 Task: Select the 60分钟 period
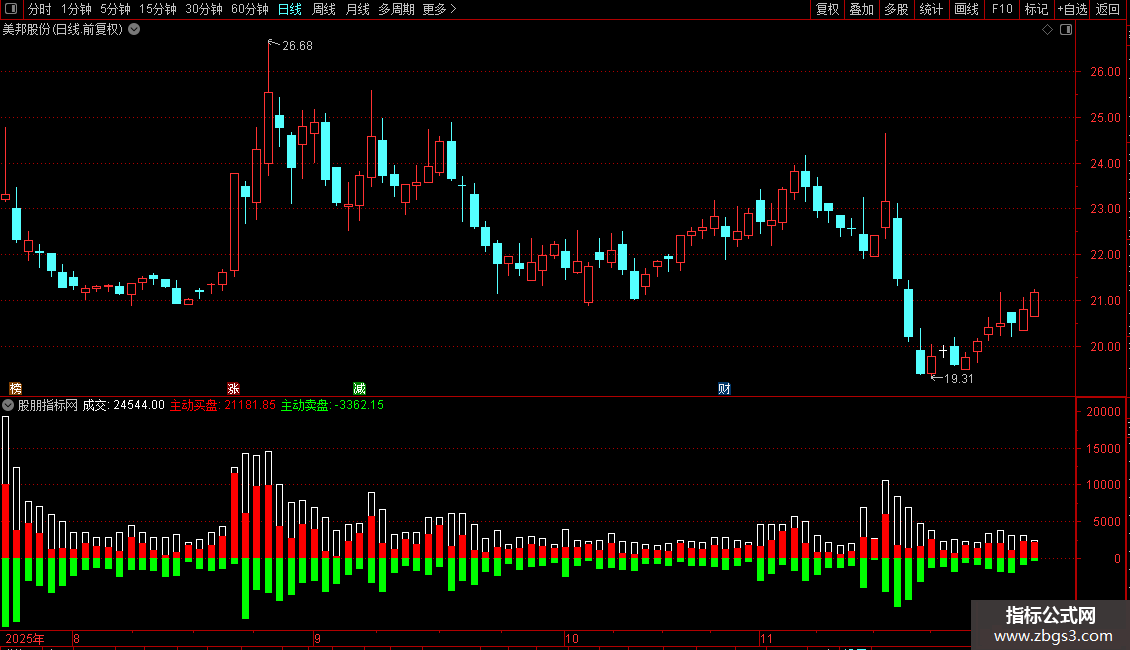pos(250,9)
